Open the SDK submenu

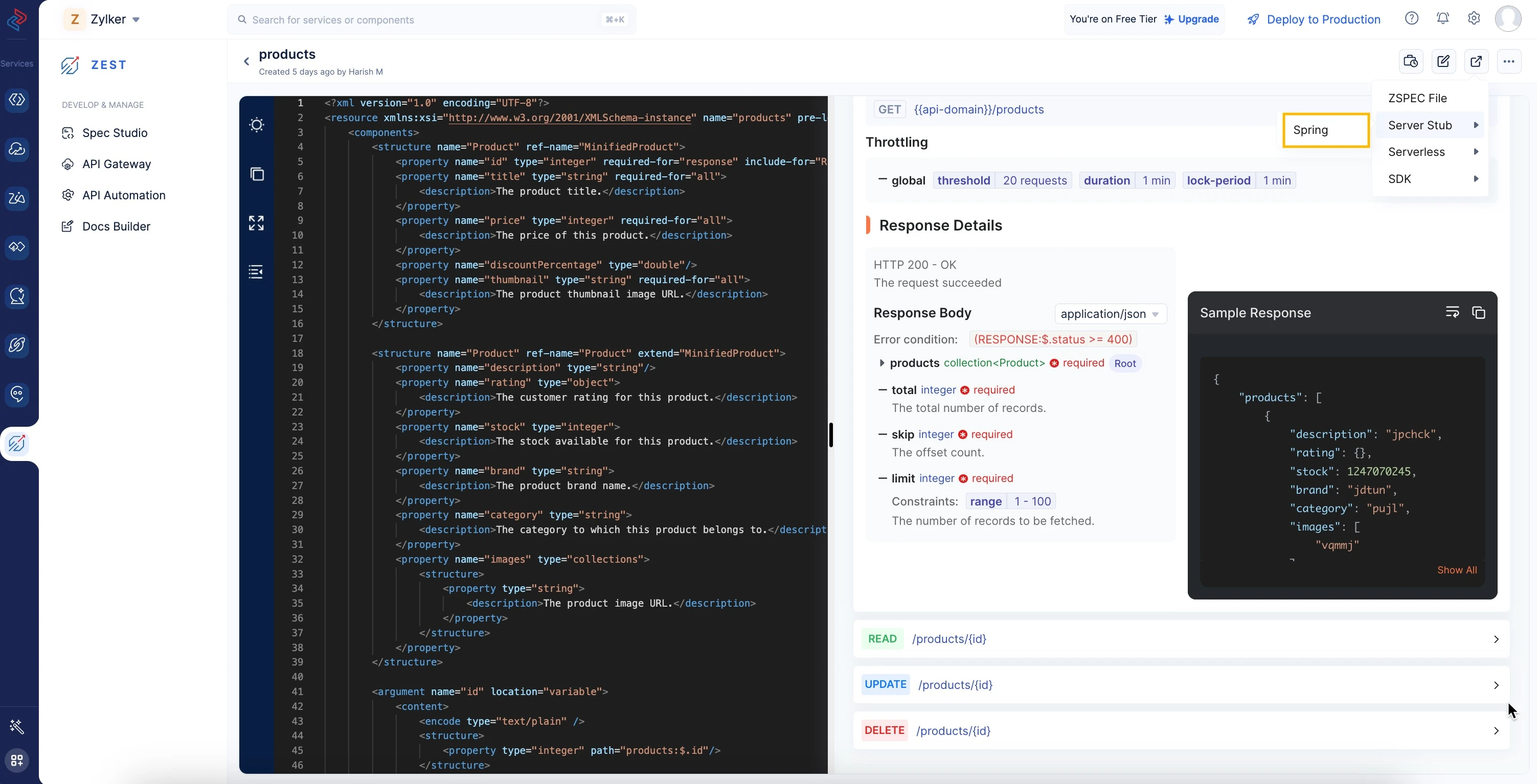pos(1430,179)
